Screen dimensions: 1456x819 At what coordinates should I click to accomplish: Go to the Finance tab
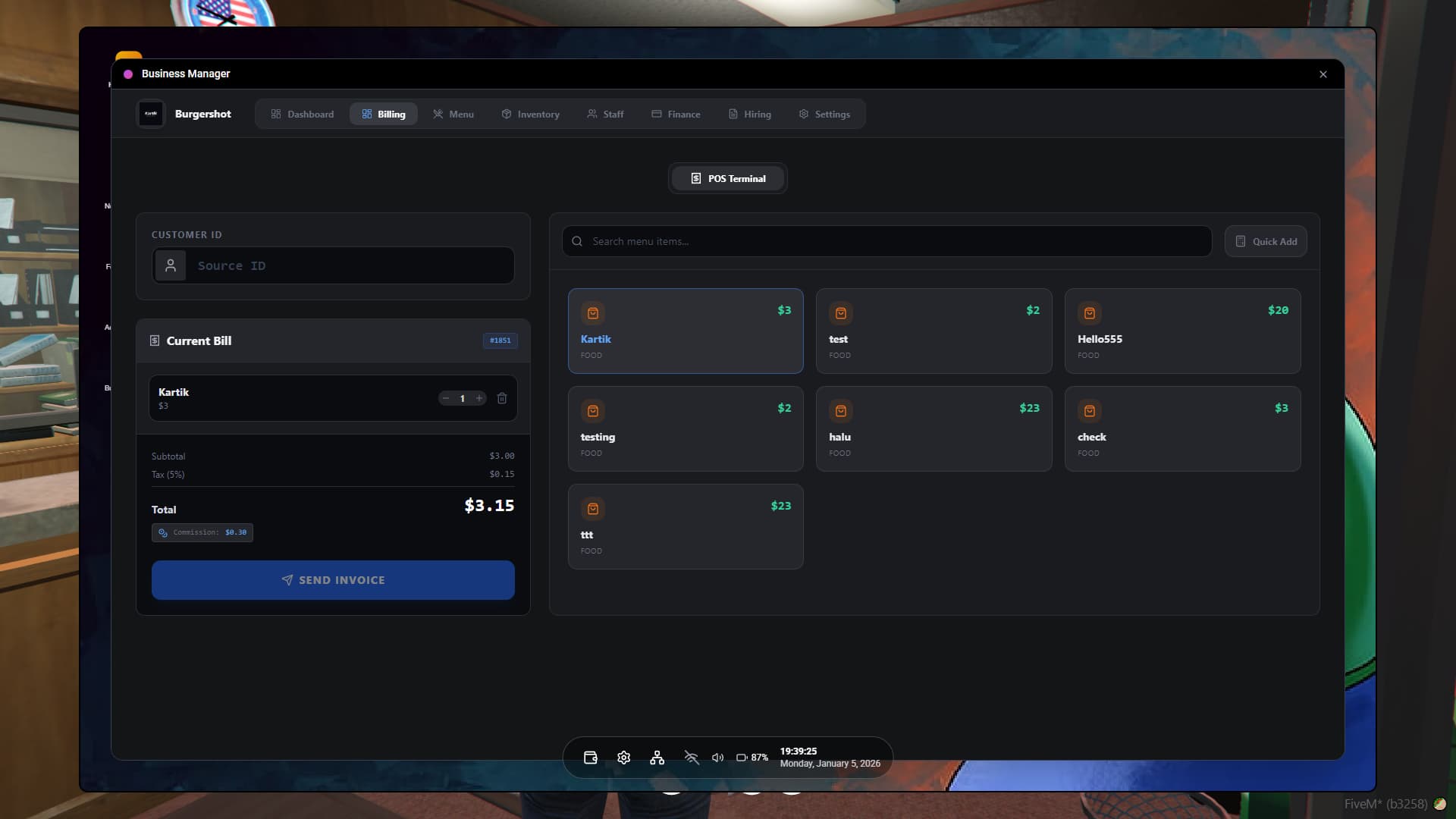click(x=676, y=114)
